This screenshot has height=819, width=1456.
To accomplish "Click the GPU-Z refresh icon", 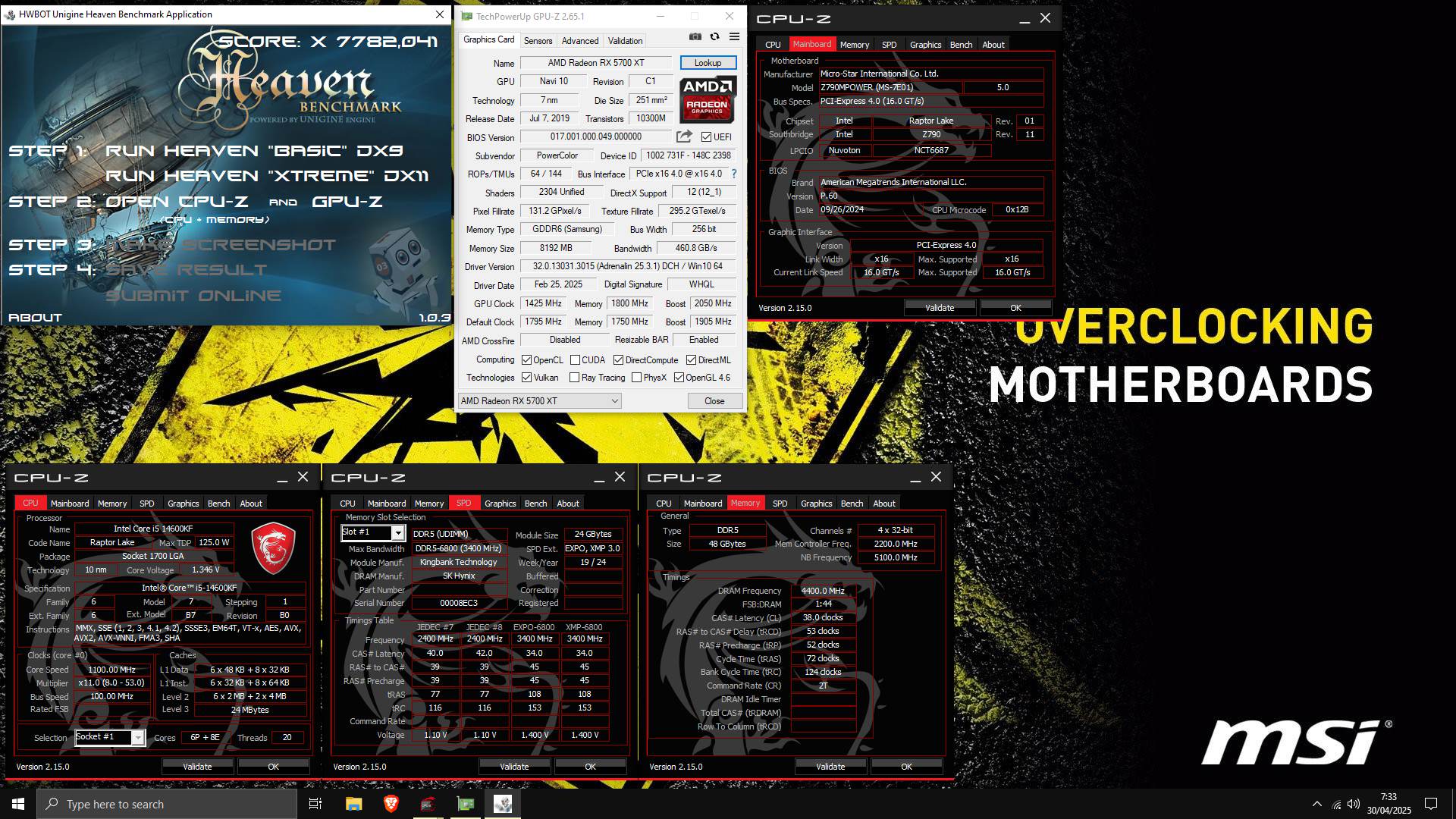I will [714, 36].
